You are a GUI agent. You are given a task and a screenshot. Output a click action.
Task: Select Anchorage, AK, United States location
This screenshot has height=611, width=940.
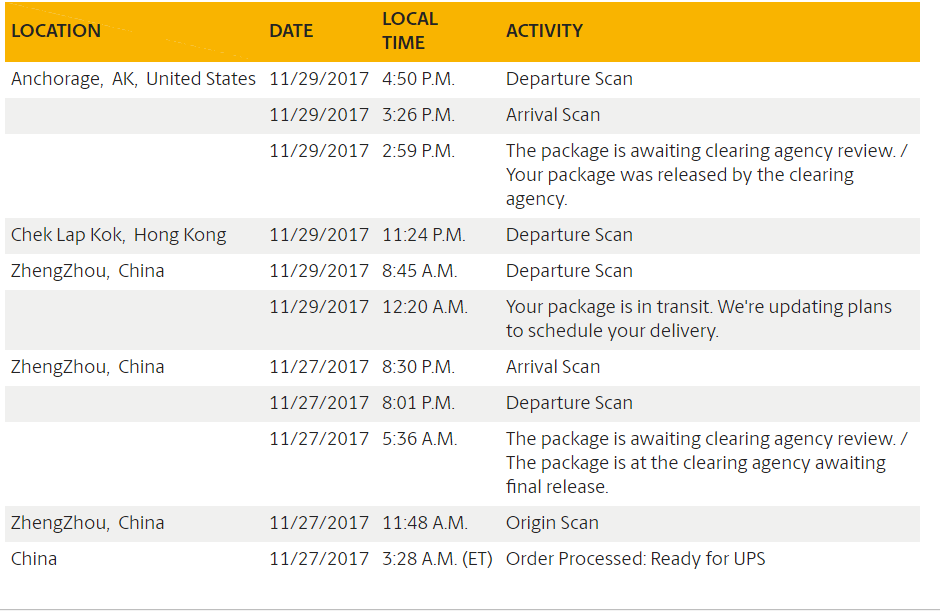(x=133, y=79)
